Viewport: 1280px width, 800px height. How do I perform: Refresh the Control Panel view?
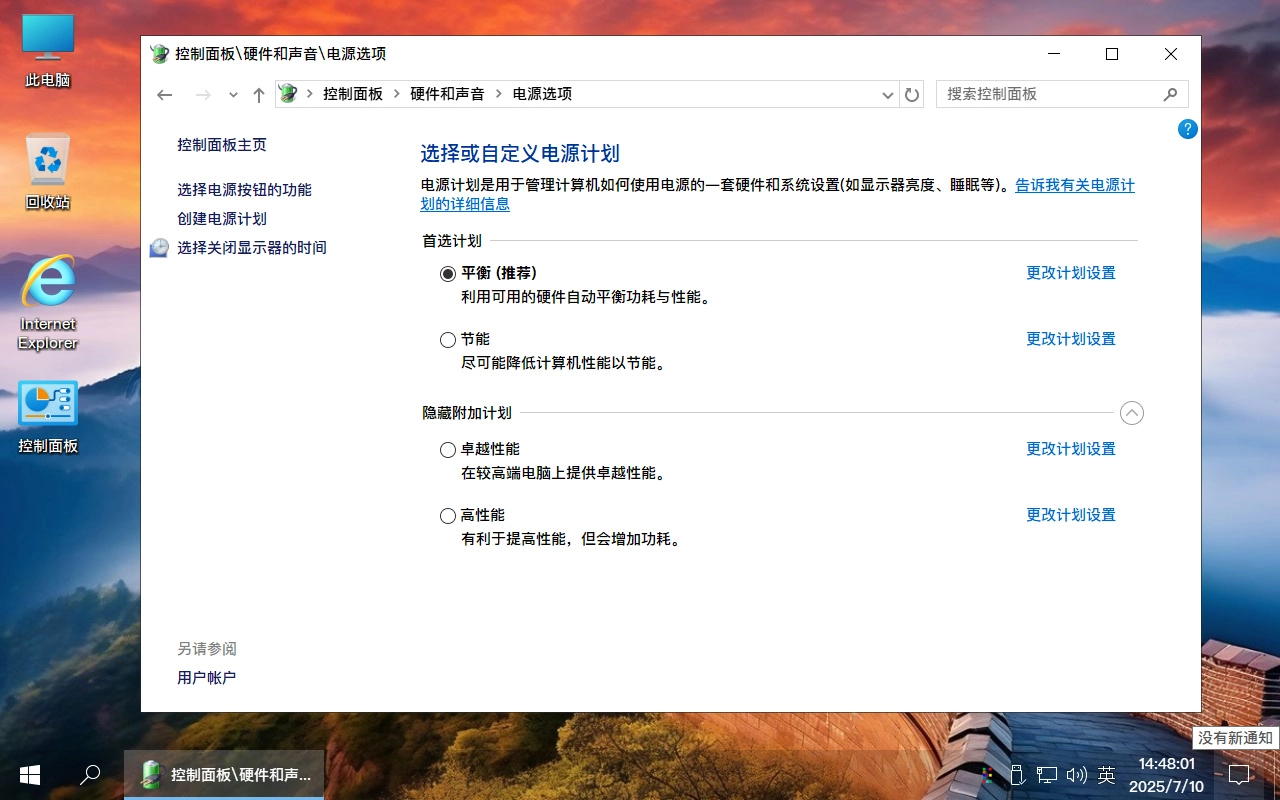[x=911, y=94]
